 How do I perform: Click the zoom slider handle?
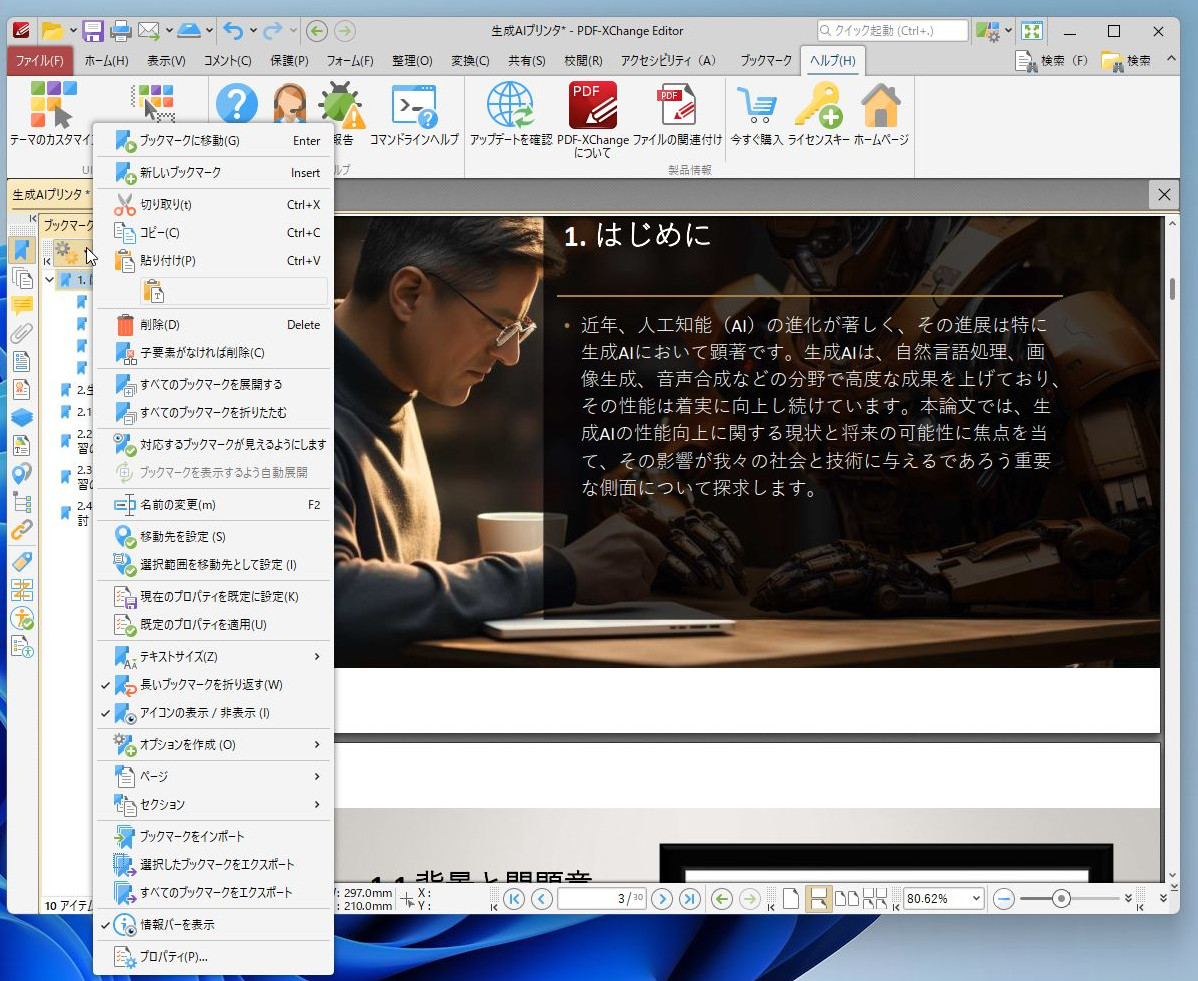[x=1060, y=898]
